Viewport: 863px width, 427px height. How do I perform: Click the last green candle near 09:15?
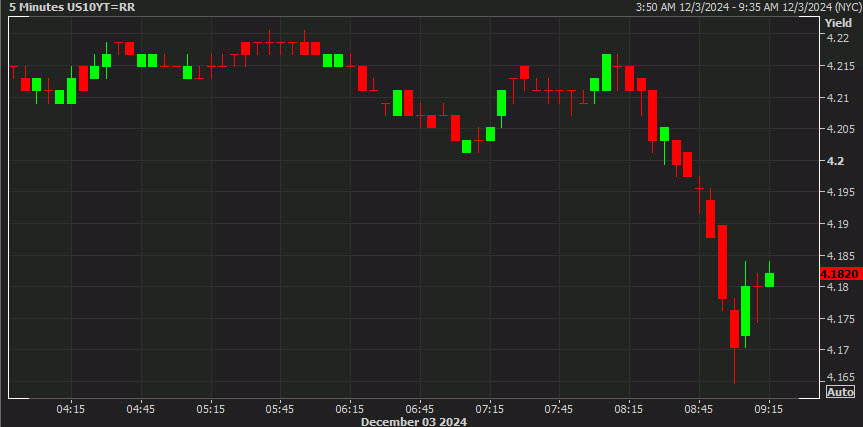769,280
